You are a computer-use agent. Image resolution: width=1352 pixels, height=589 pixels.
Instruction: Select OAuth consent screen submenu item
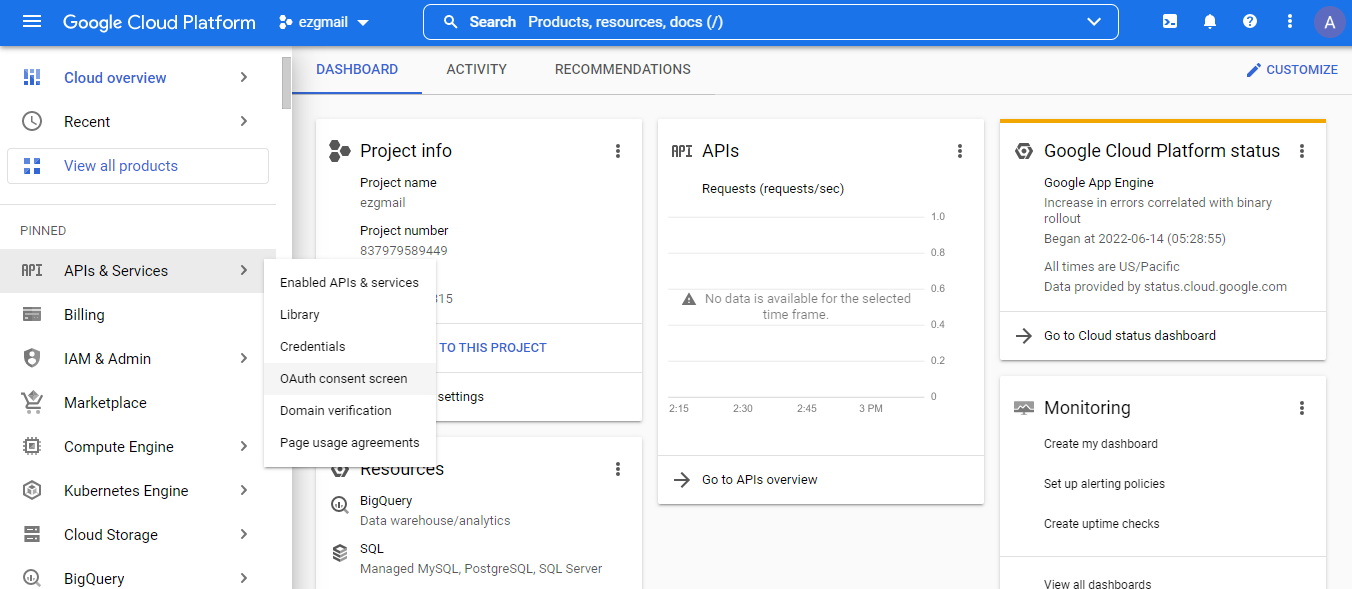pyautogui.click(x=350, y=379)
